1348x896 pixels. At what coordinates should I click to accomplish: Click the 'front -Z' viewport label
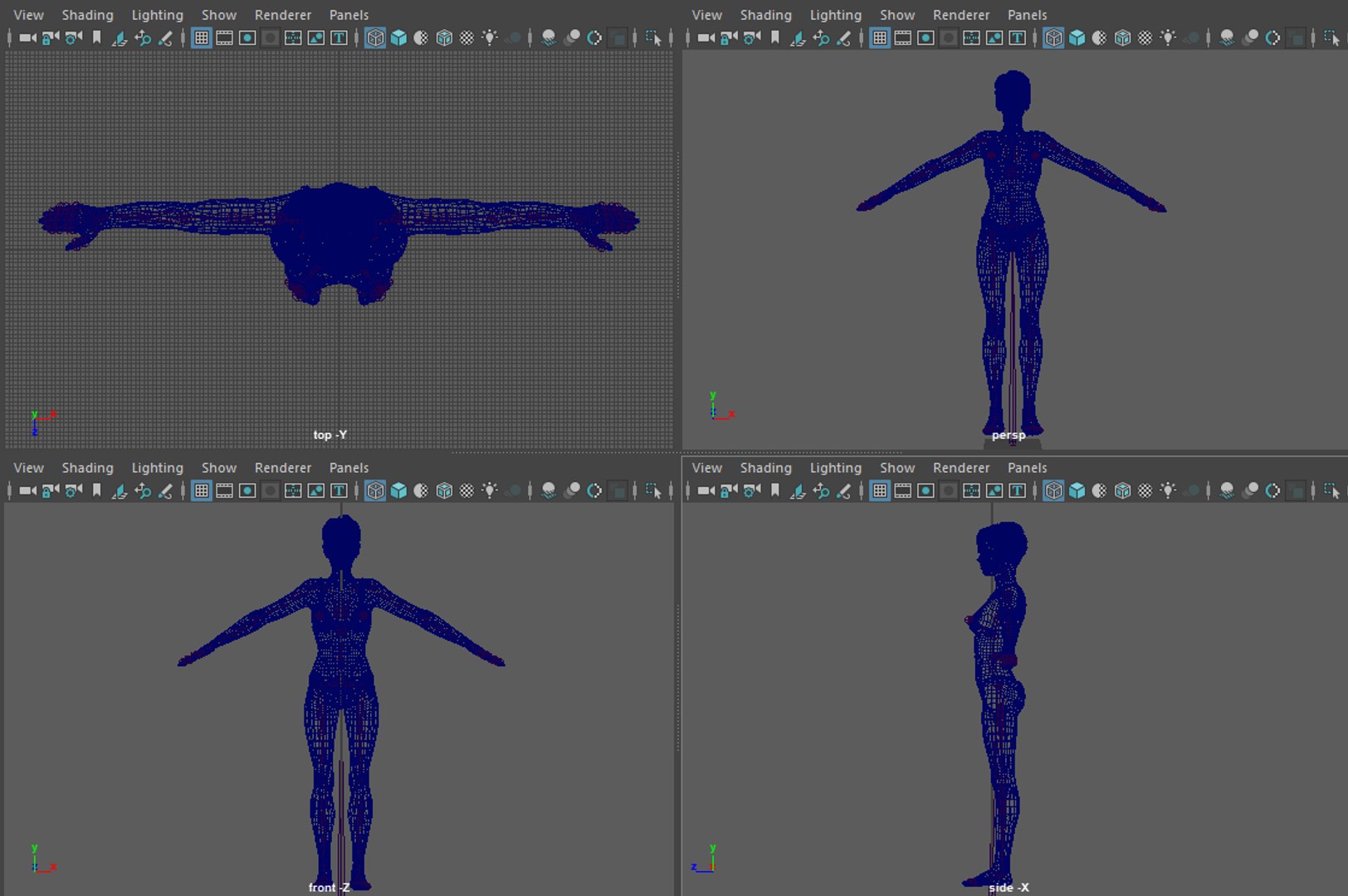point(329,888)
